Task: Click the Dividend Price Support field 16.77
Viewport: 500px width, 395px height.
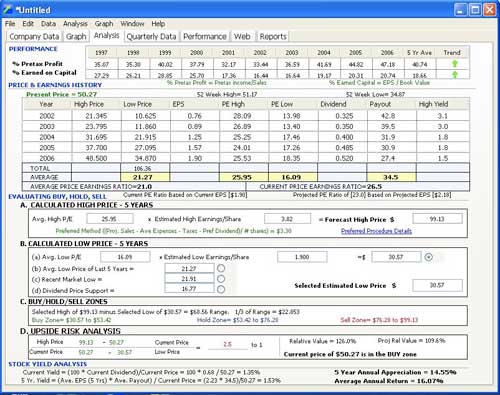Action: tap(189, 289)
